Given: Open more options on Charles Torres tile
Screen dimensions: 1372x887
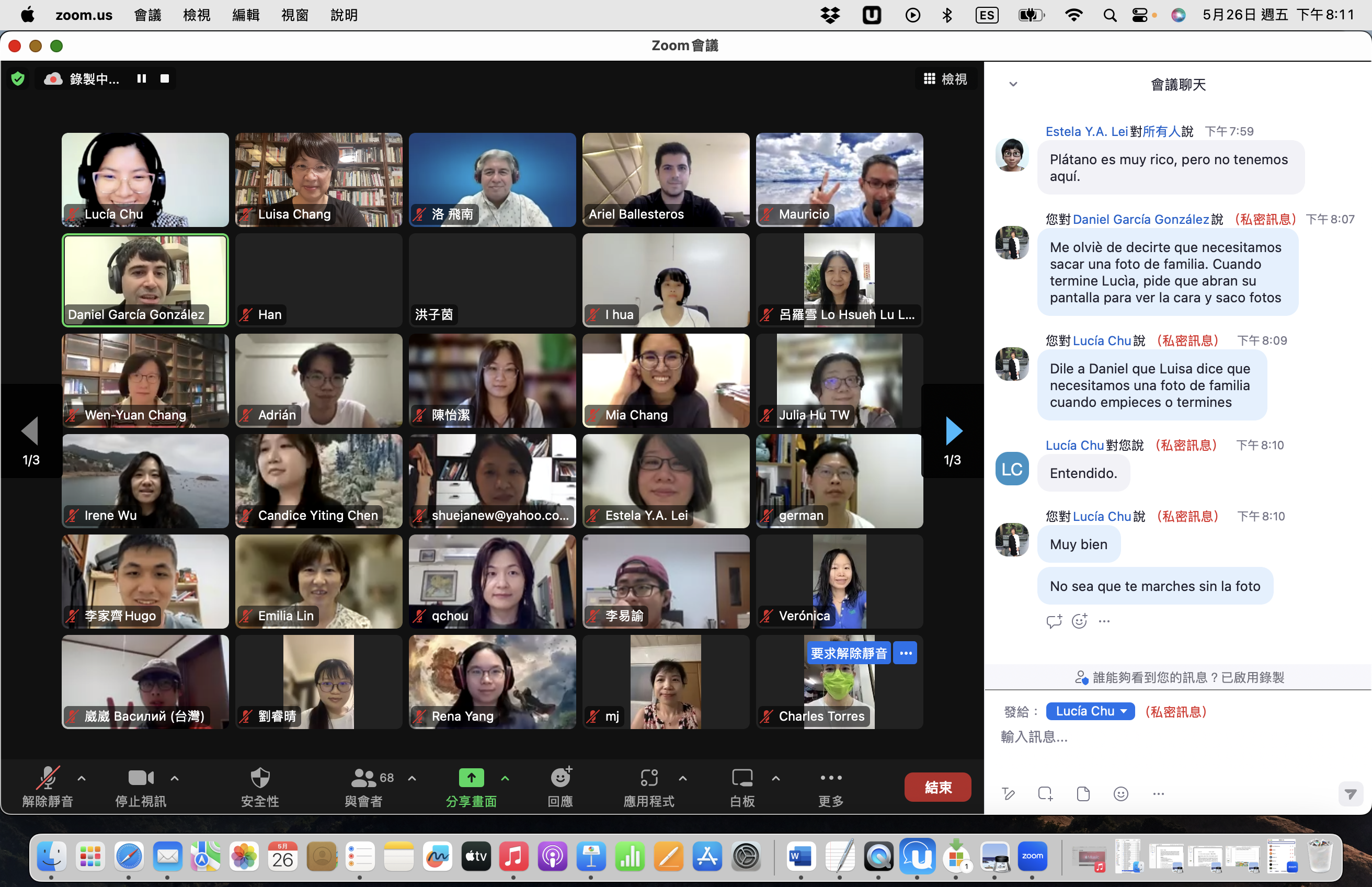Looking at the screenshot, I should [x=906, y=653].
